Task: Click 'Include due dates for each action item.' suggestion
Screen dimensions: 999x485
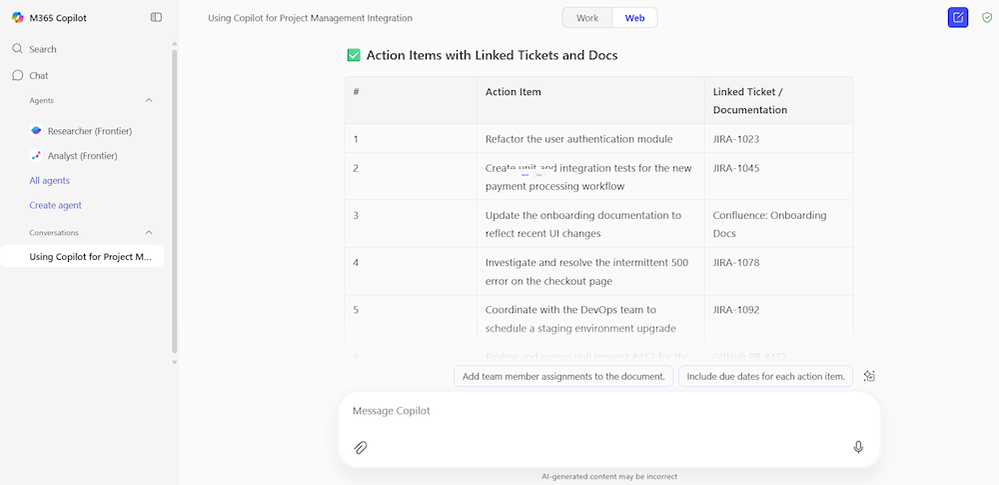Action: click(765, 376)
